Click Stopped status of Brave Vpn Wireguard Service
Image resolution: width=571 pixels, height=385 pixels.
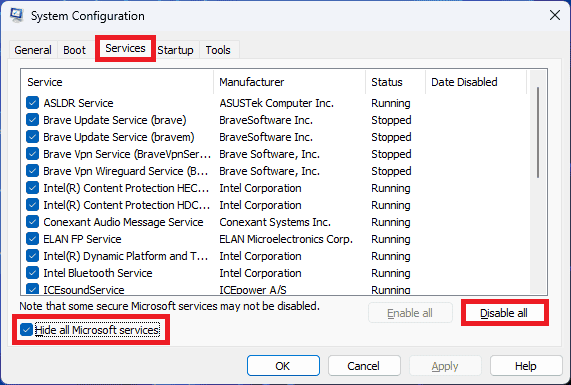(x=391, y=171)
